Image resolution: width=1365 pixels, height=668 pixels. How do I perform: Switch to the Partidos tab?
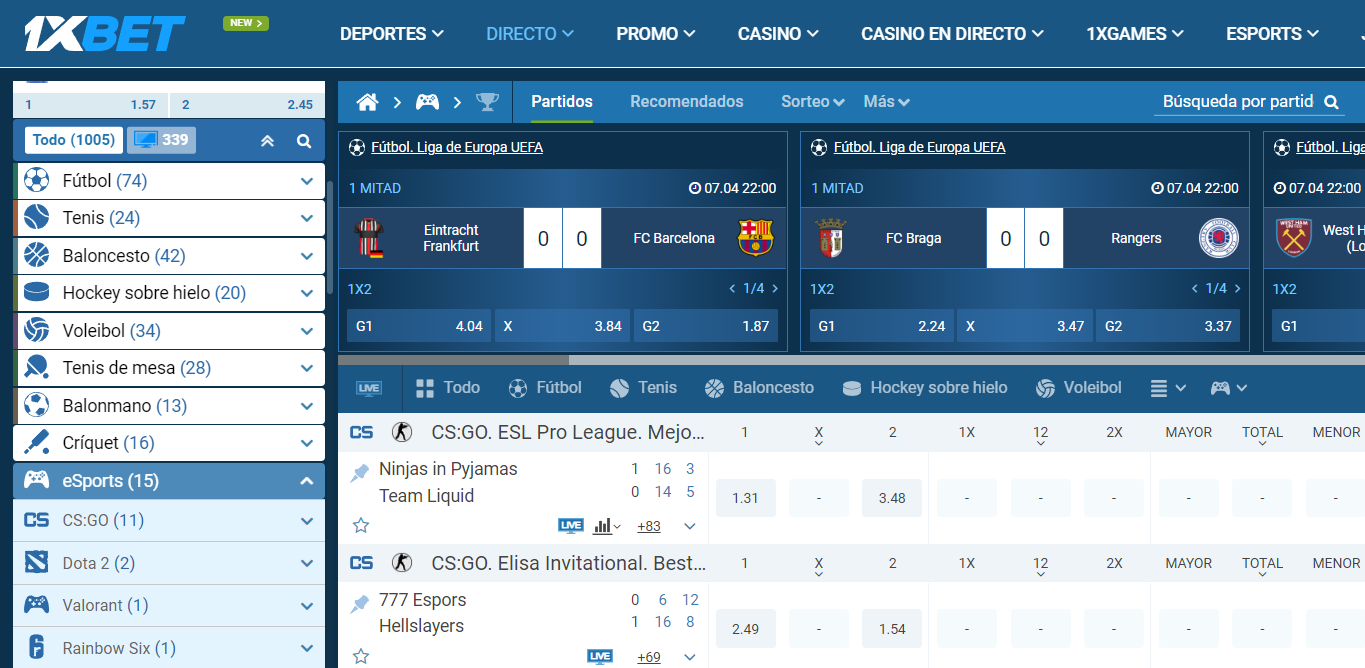[562, 102]
